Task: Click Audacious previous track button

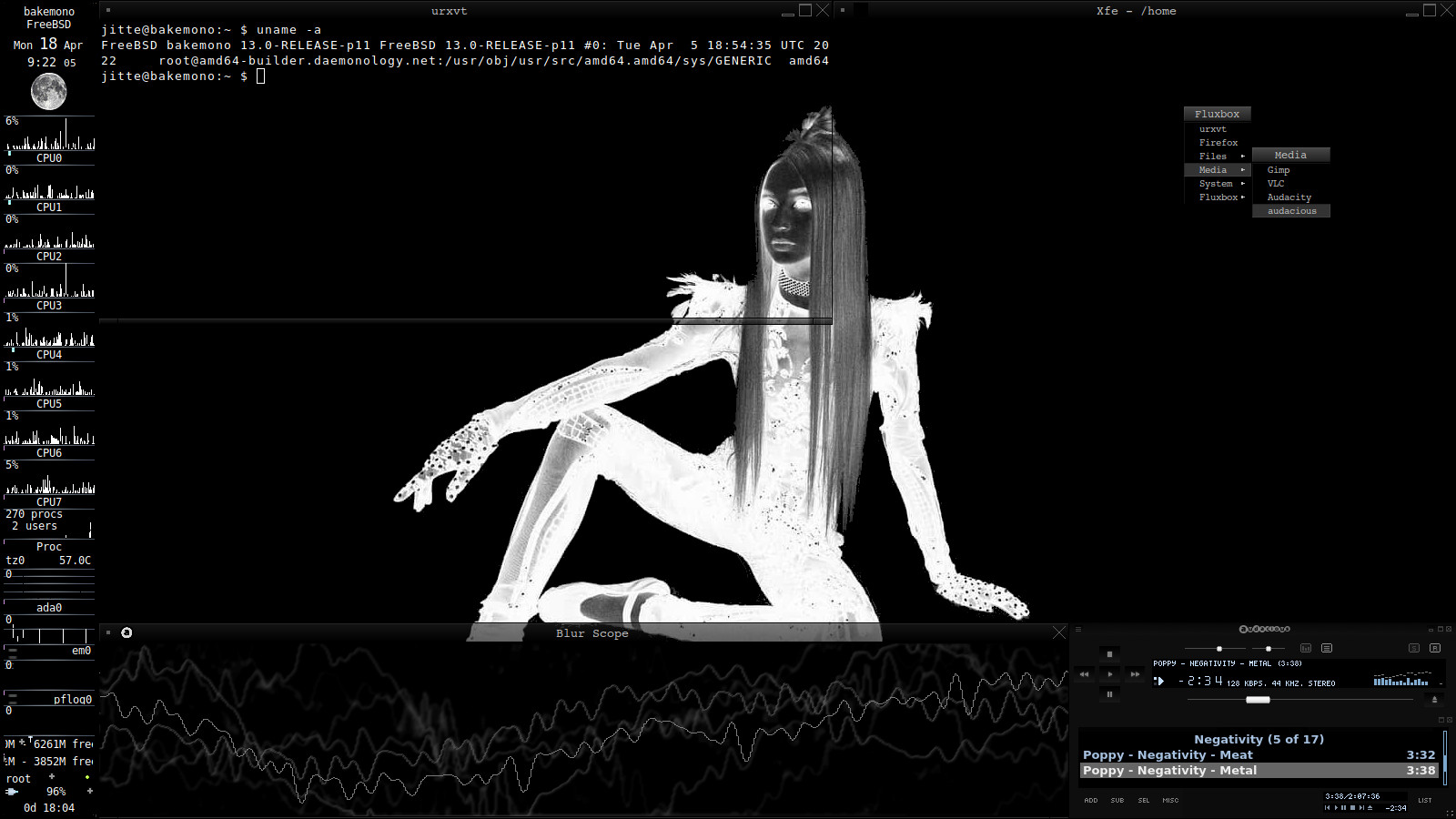Action: coord(1084,674)
